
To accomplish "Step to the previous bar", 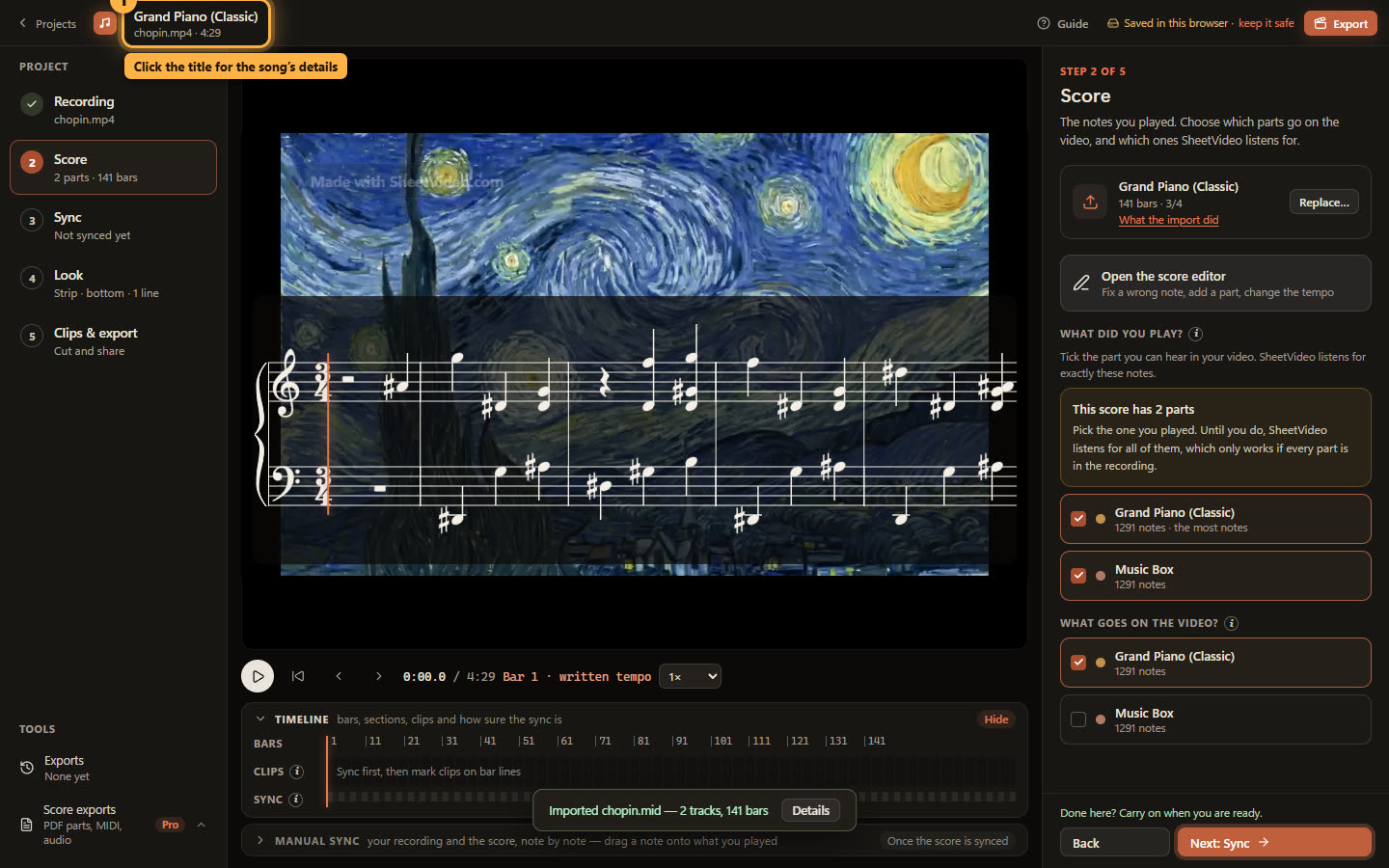I will (x=339, y=676).
